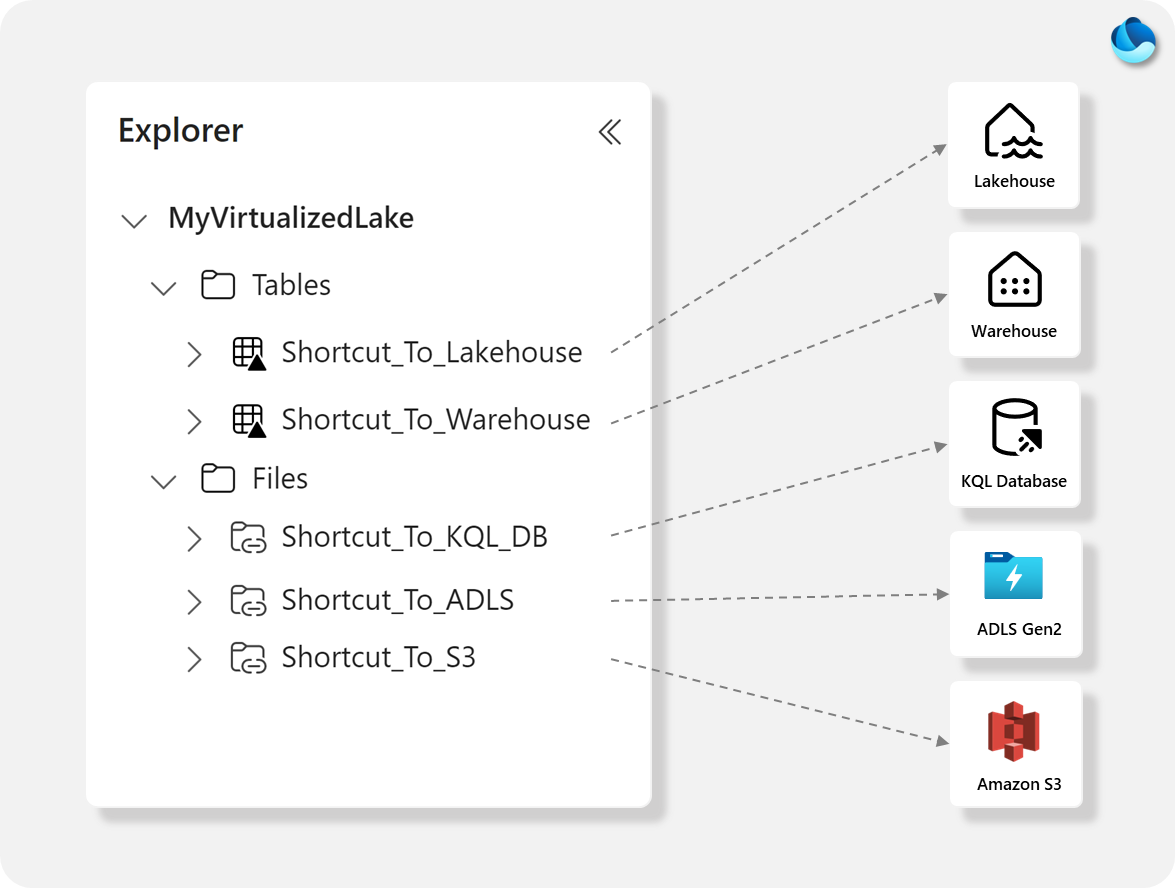1175x888 pixels.
Task: Click the Warehouse card label text
Action: click(1014, 330)
